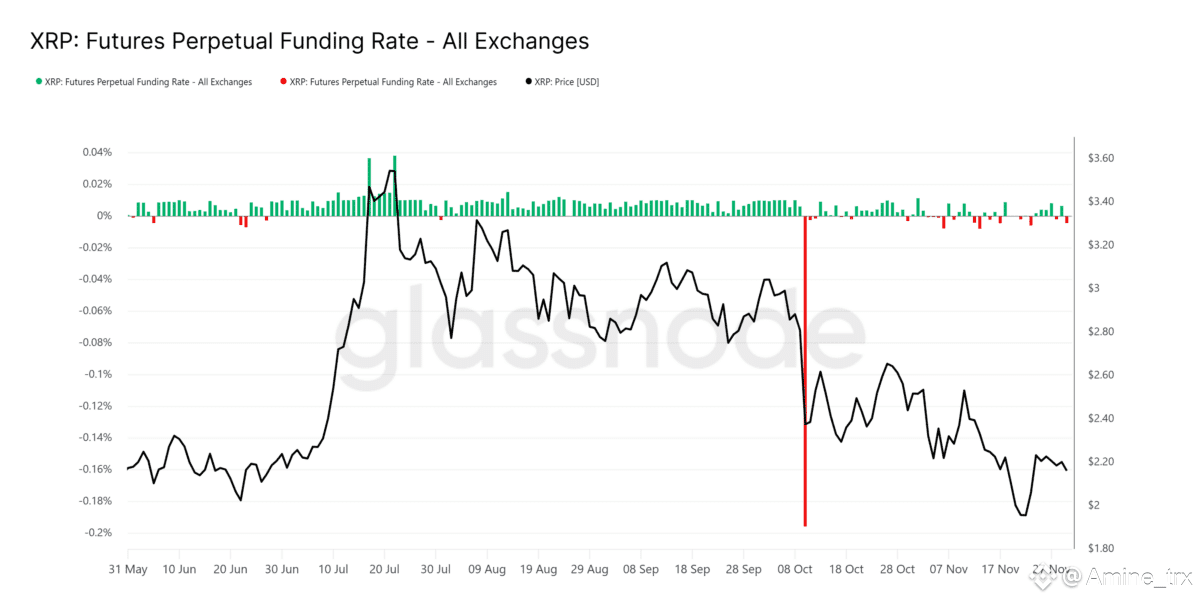Toggle the XRP: Price [USD] legend entry

tap(561, 82)
